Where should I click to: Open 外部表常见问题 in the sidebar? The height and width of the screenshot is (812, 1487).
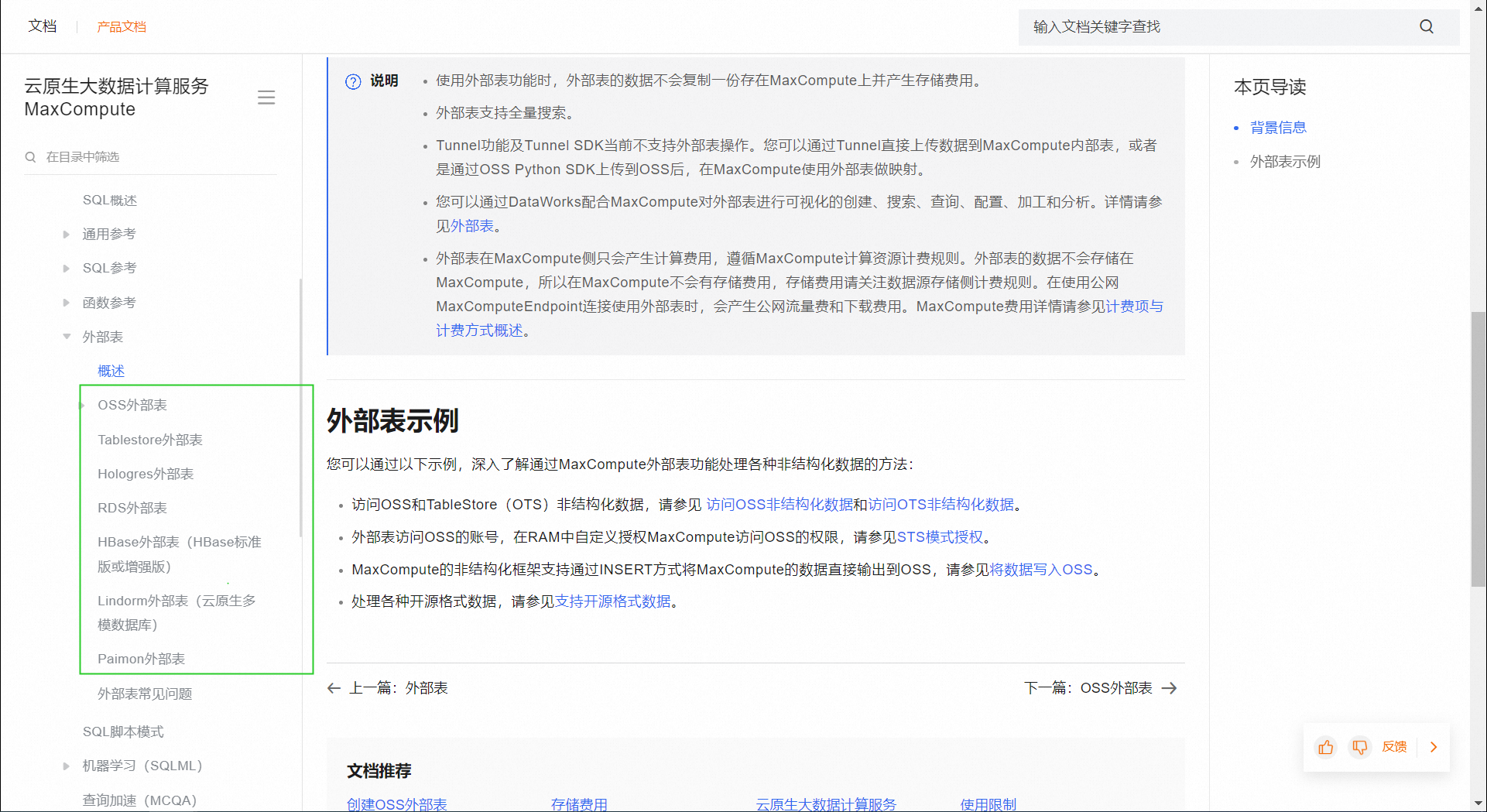[x=145, y=694]
